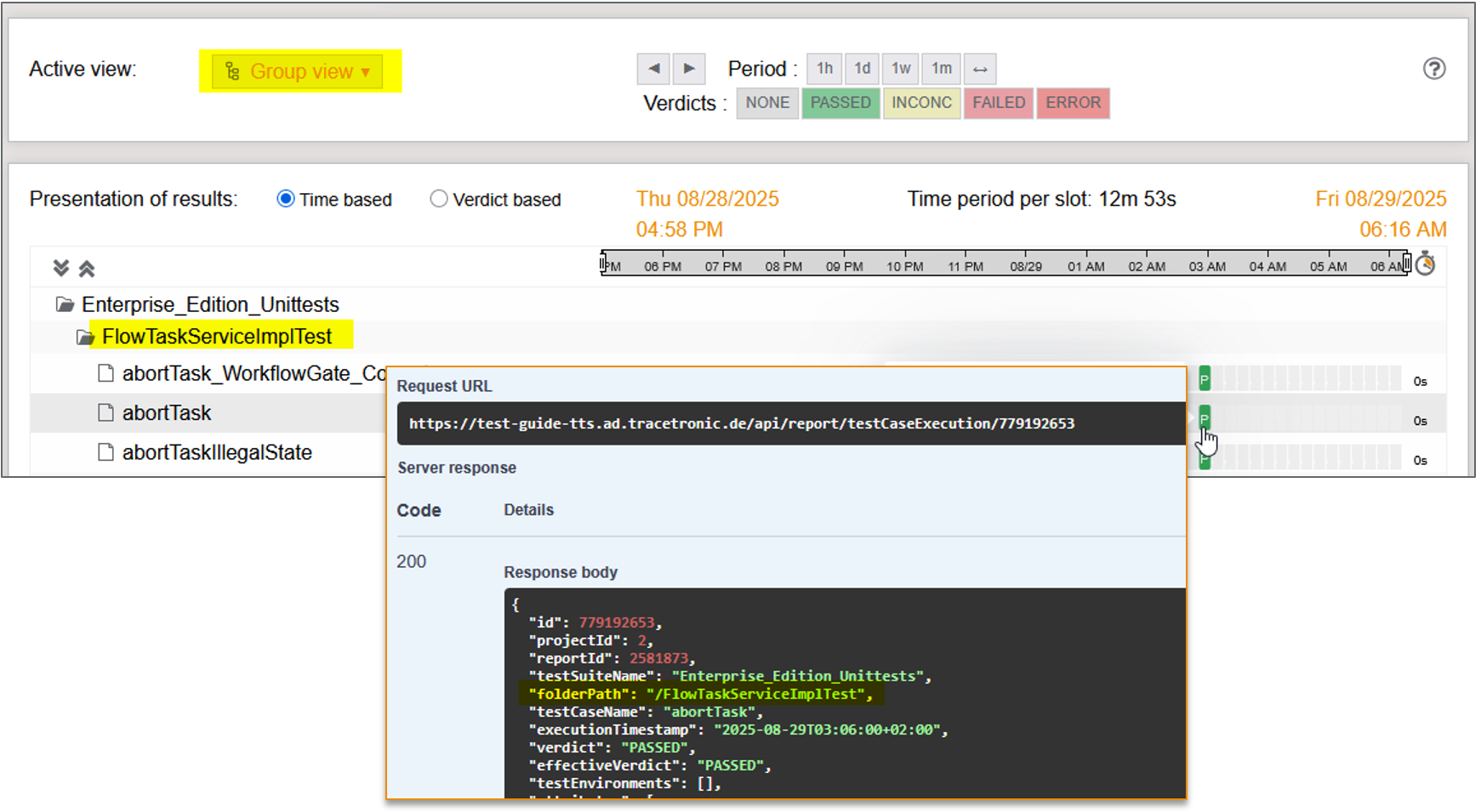Set period to 1w
This screenshot has height=812, width=1481.
pyautogui.click(x=901, y=69)
